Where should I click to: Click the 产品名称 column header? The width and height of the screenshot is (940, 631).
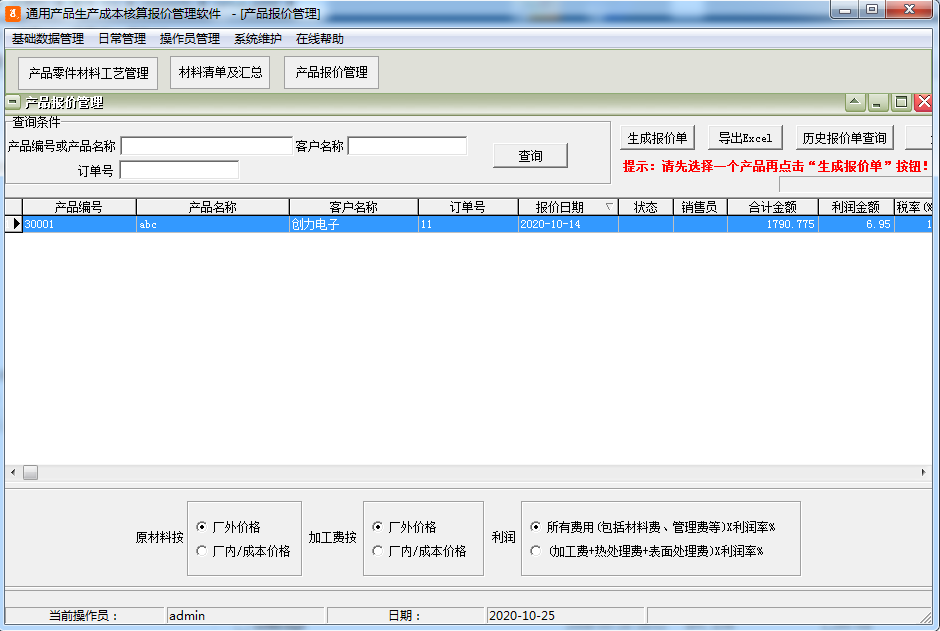click(x=213, y=207)
